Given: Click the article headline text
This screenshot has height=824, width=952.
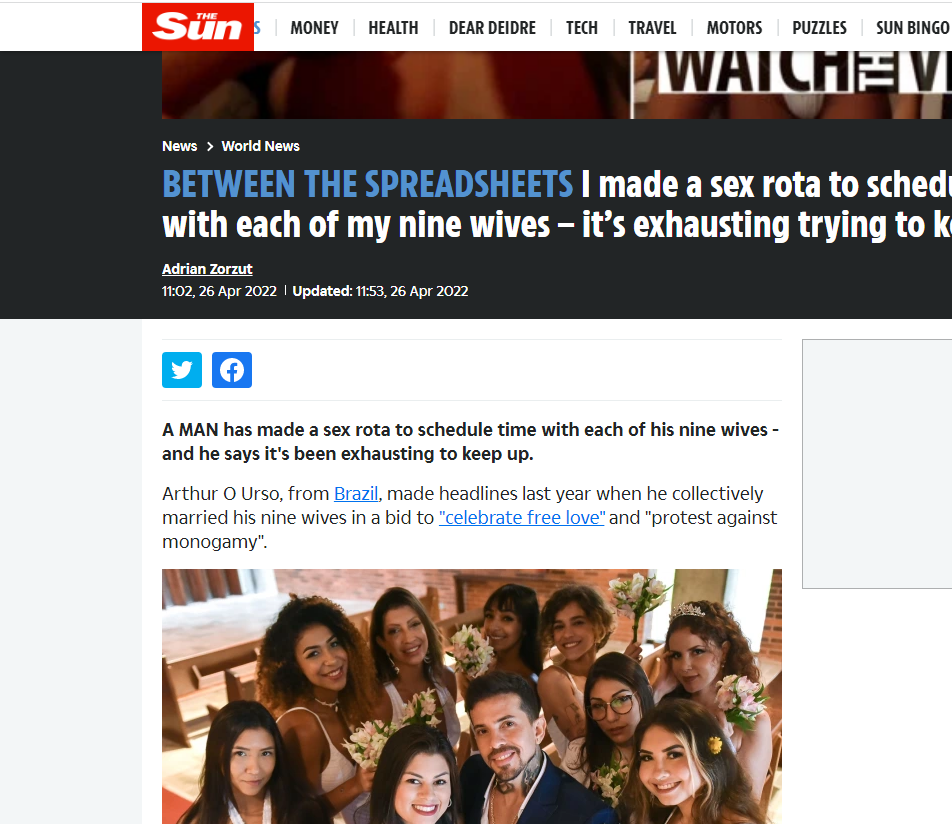Looking at the screenshot, I should [x=556, y=204].
